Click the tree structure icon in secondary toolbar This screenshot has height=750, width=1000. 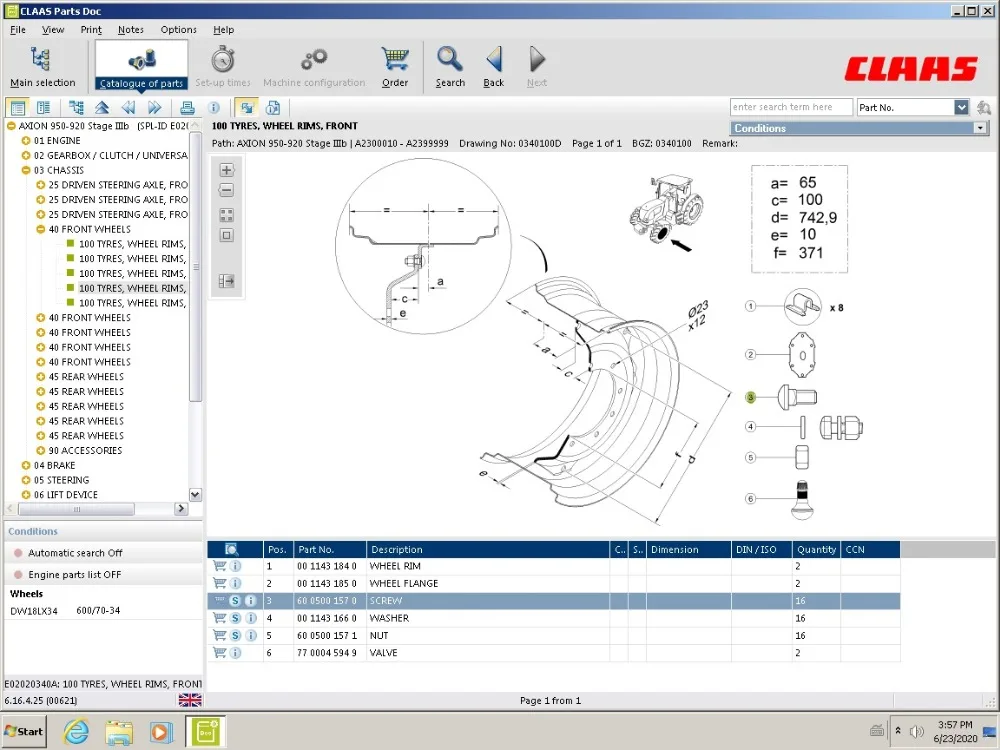click(76, 108)
